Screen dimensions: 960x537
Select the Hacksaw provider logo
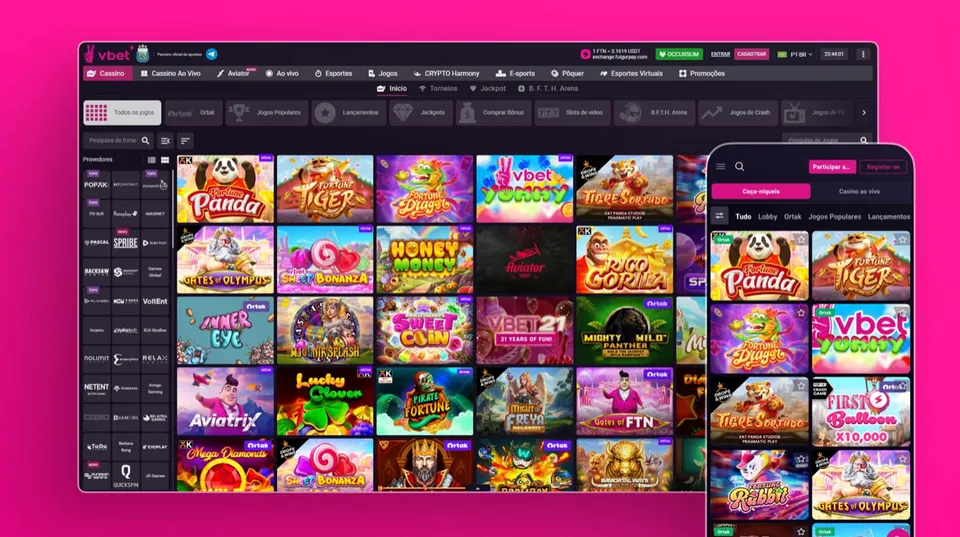coord(96,272)
